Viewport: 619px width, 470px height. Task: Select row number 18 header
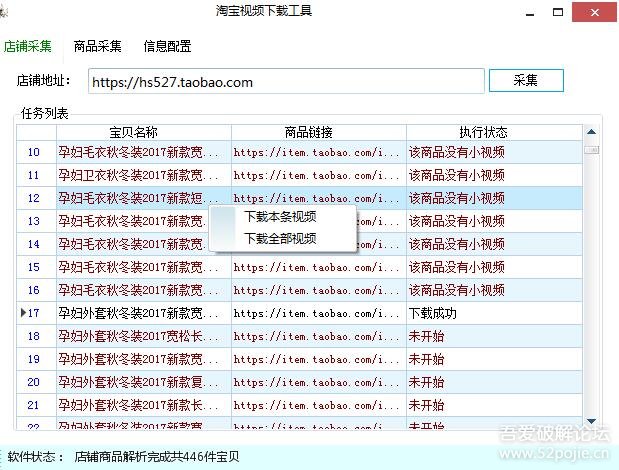[x=36, y=336]
